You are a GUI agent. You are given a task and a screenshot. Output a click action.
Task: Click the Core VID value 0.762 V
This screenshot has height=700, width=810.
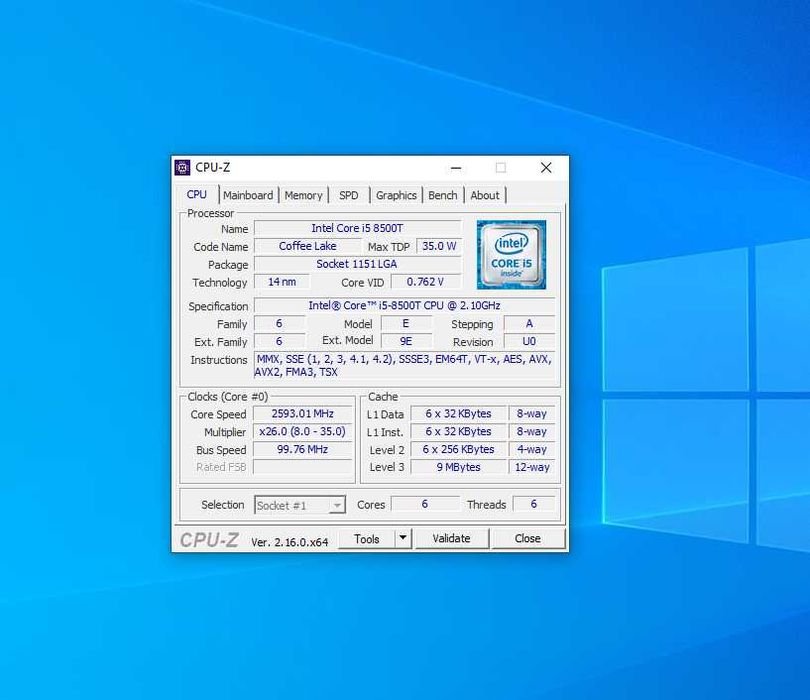click(425, 282)
